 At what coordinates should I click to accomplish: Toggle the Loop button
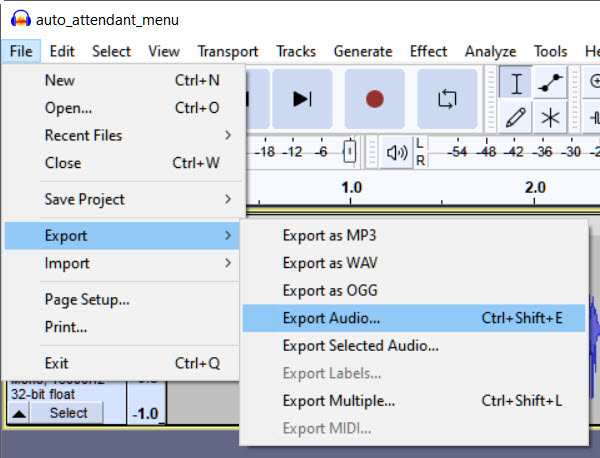click(447, 99)
